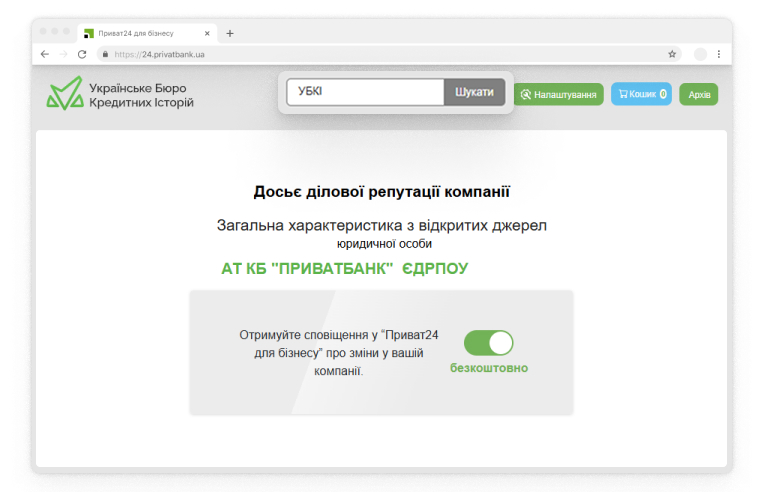Click the Досьє ділової репутації компанії heading

pyautogui.click(x=382, y=192)
